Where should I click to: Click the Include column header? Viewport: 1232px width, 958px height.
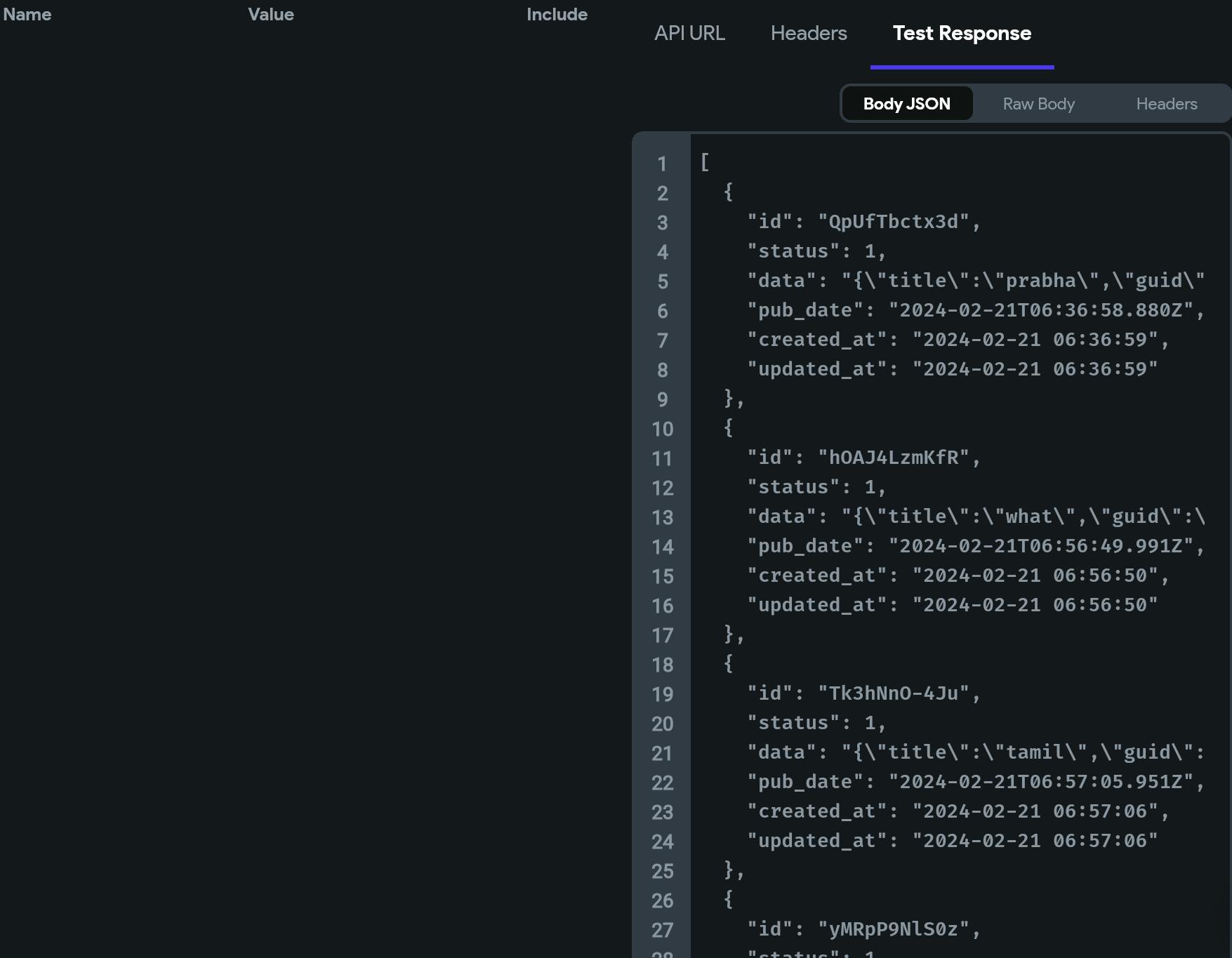(x=557, y=14)
